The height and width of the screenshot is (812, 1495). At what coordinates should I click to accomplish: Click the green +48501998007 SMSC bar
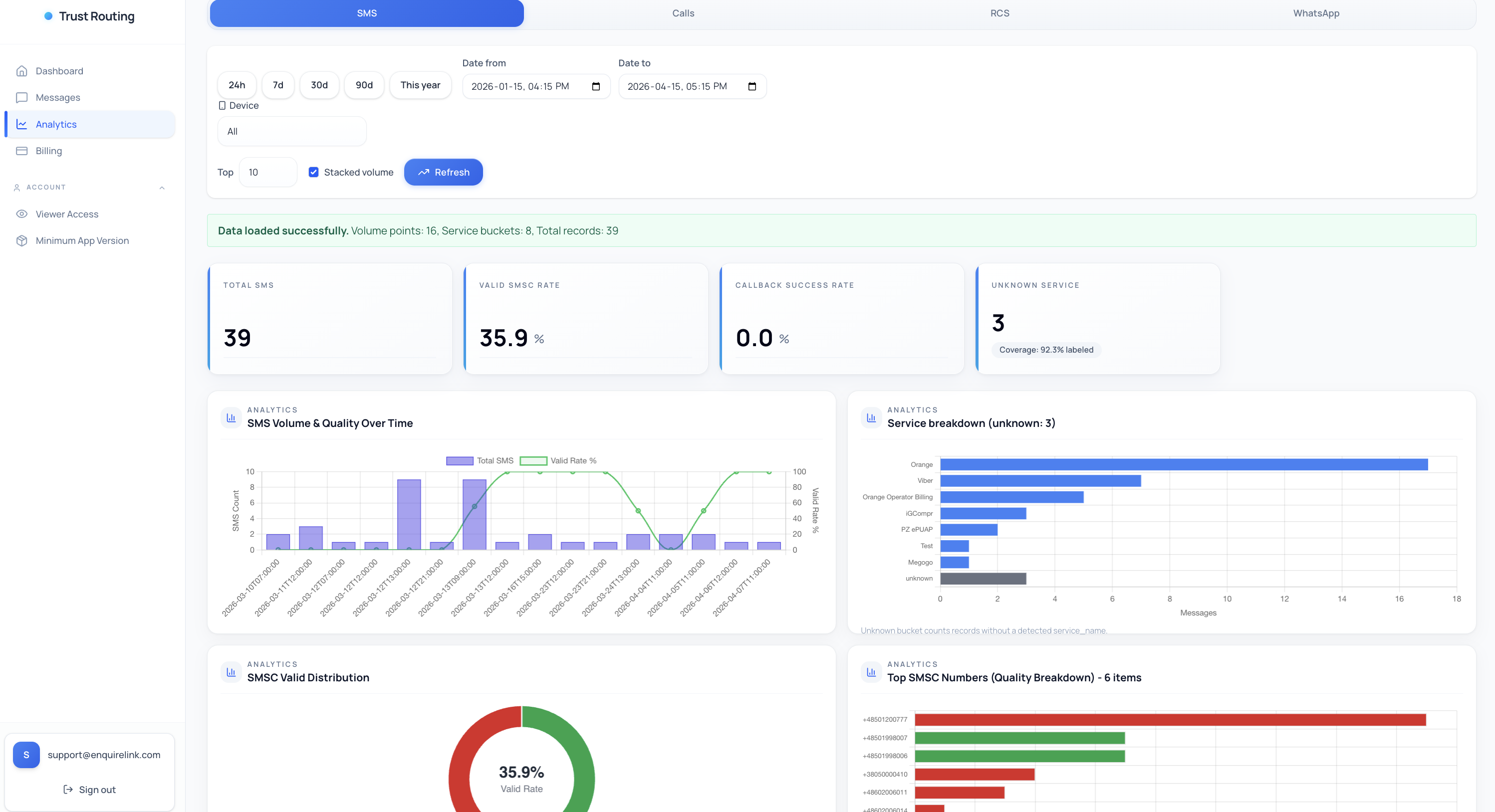1019,738
